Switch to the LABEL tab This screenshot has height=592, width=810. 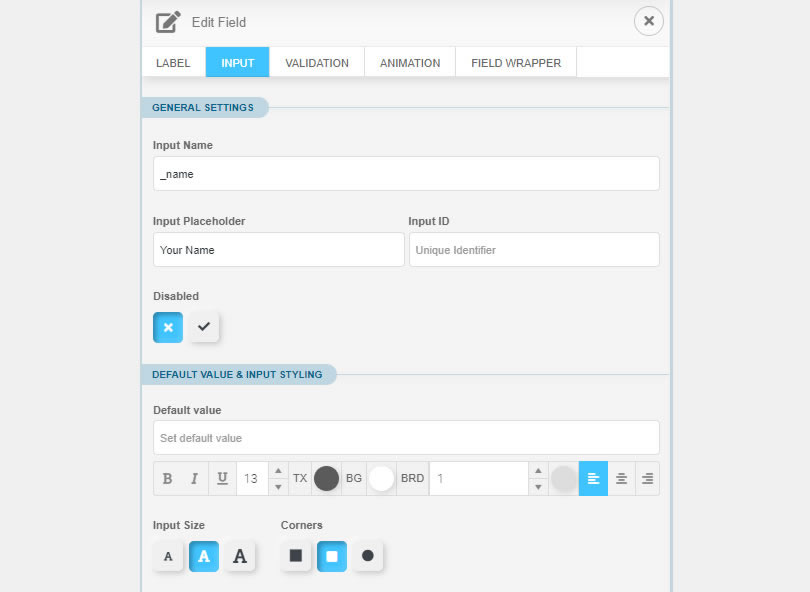point(174,63)
